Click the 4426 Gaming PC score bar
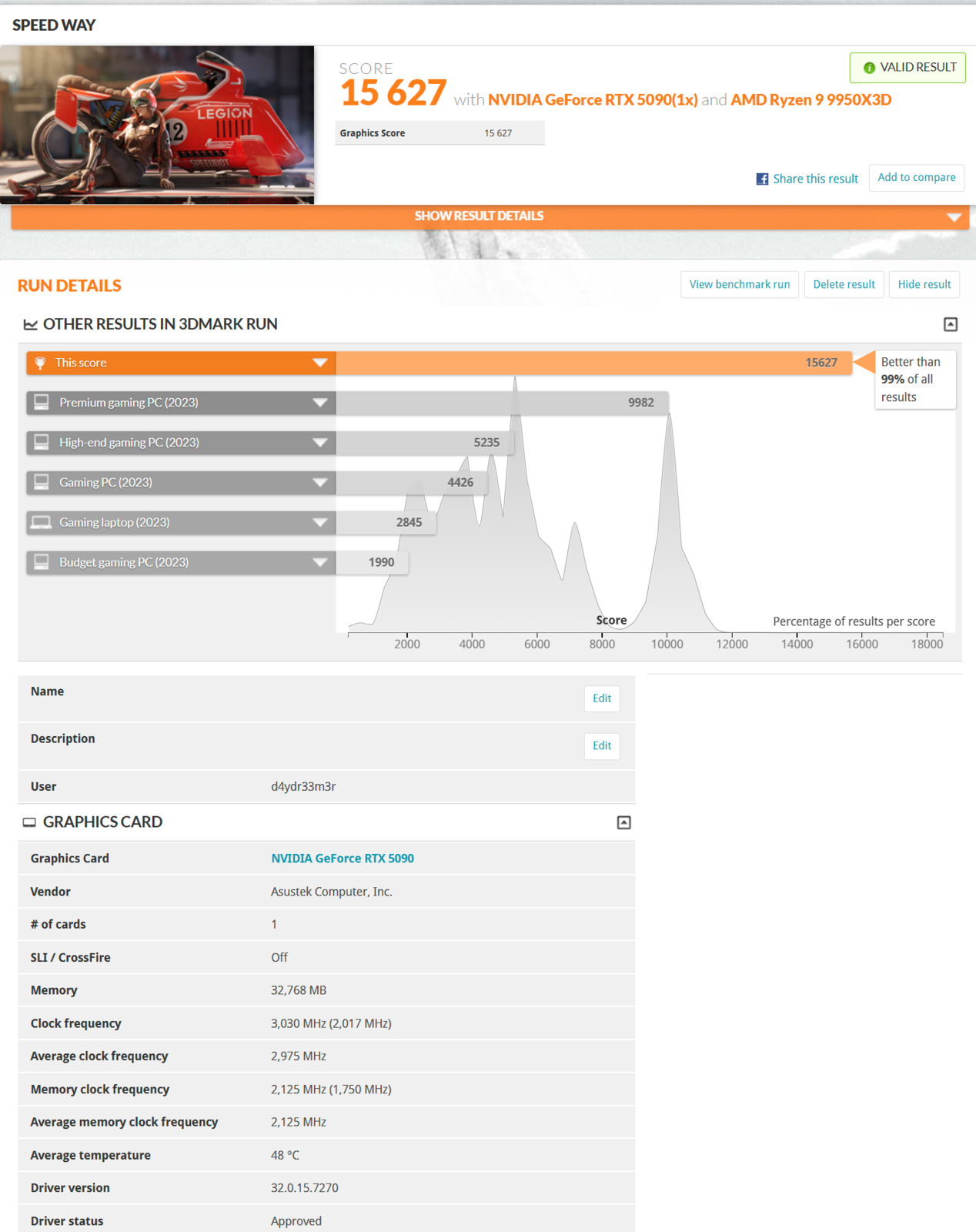This screenshot has height=1232, width=976. click(x=412, y=483)
